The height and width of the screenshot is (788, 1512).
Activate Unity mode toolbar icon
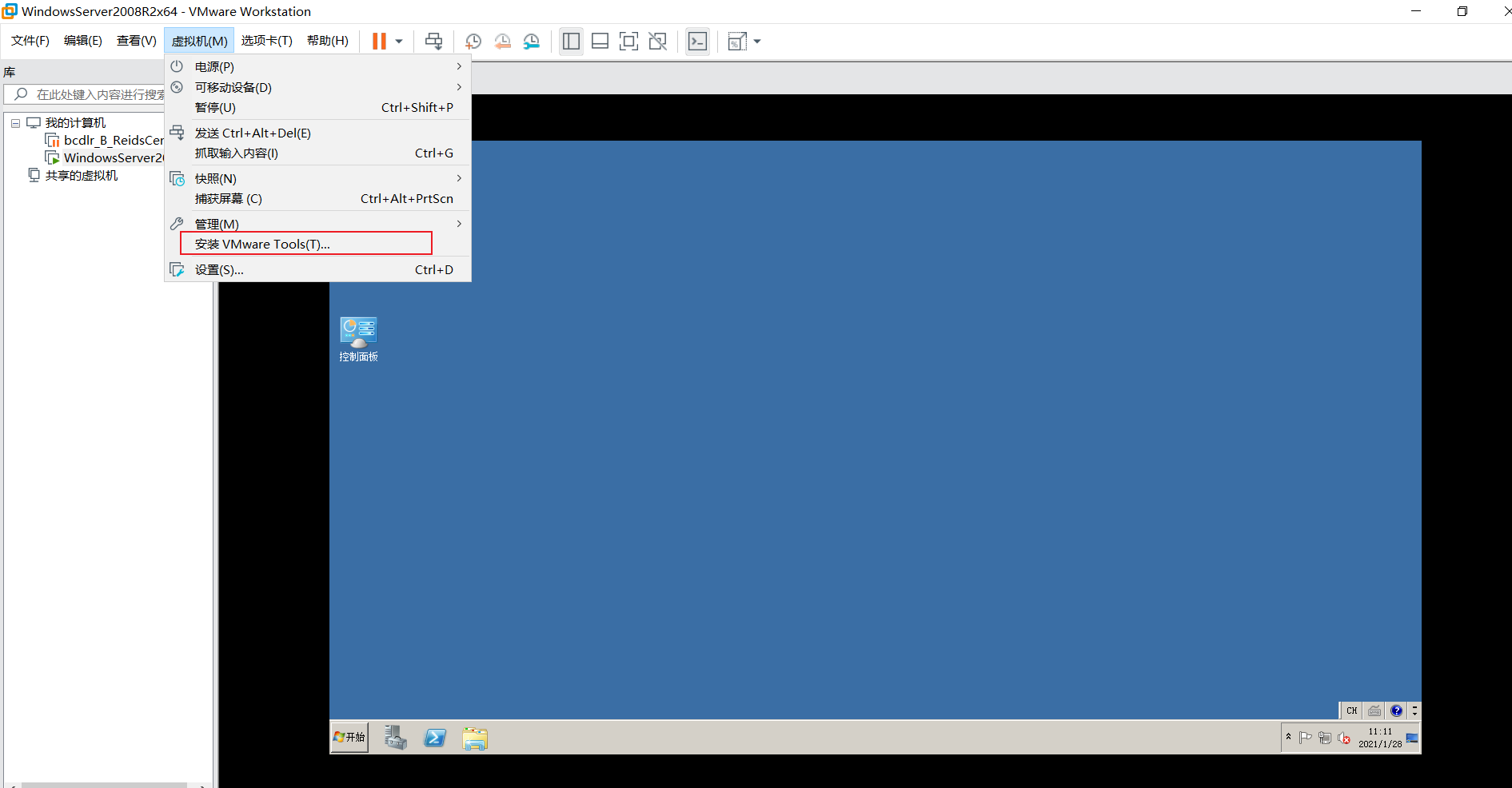point(657,41)
